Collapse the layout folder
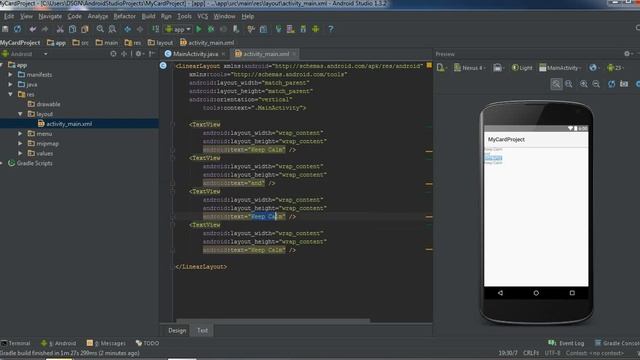Image resolution: width=640 pixels, height=360 pixels. (x=20, y=114)
